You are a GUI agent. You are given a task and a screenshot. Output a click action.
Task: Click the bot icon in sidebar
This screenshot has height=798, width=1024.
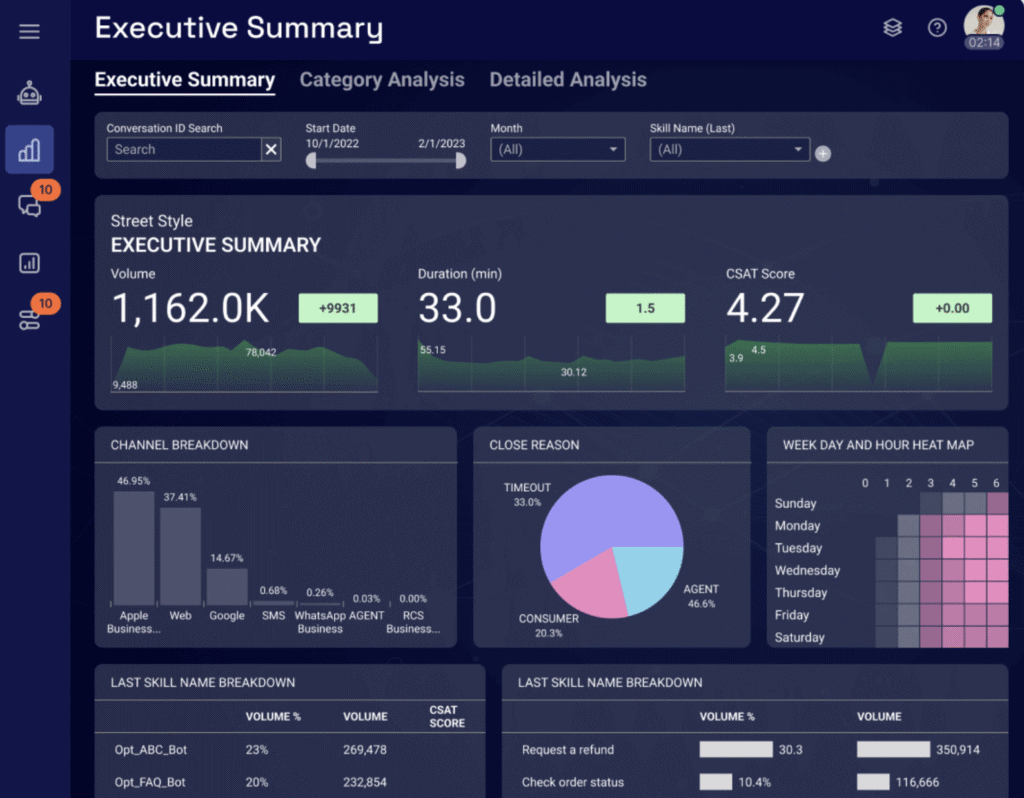(x=29, y=94)
